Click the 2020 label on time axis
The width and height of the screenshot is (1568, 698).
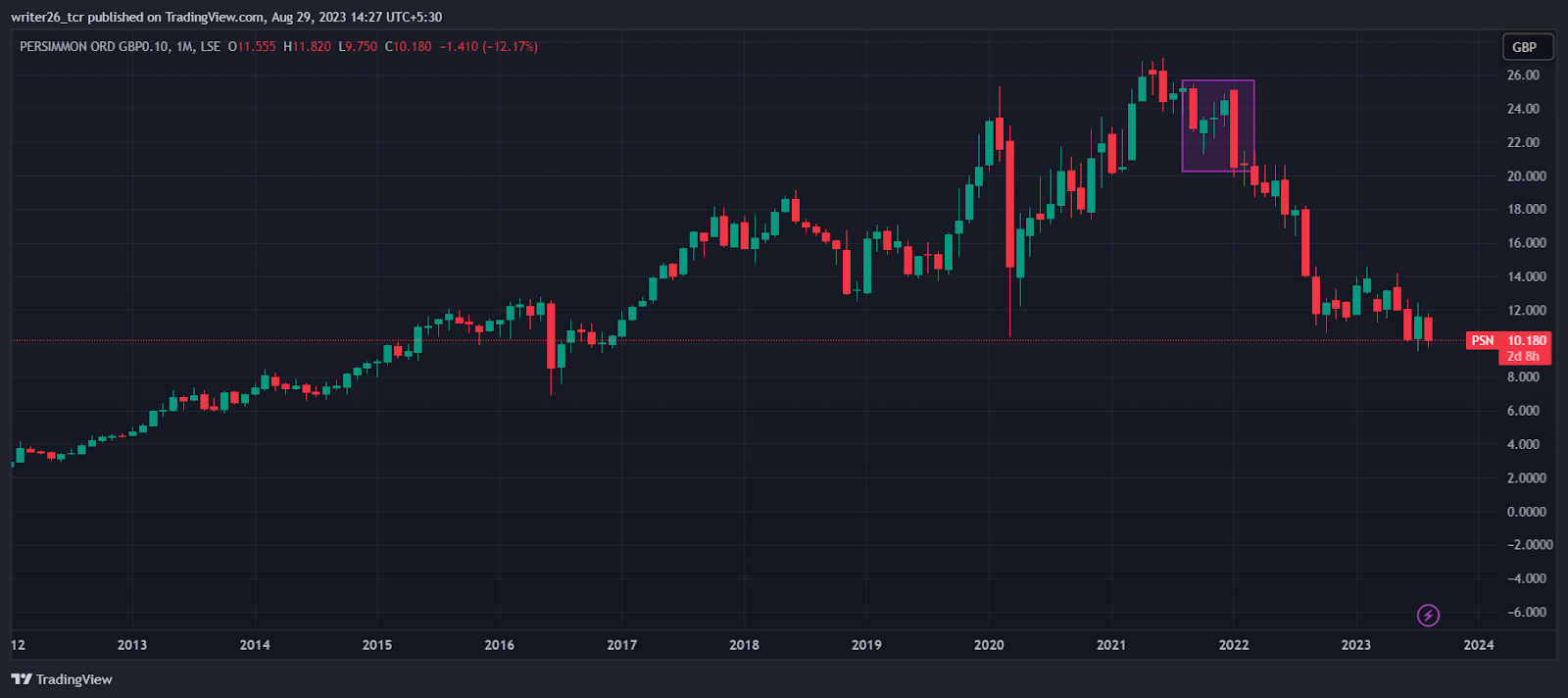pyautogui.click(x=989, y=645)
